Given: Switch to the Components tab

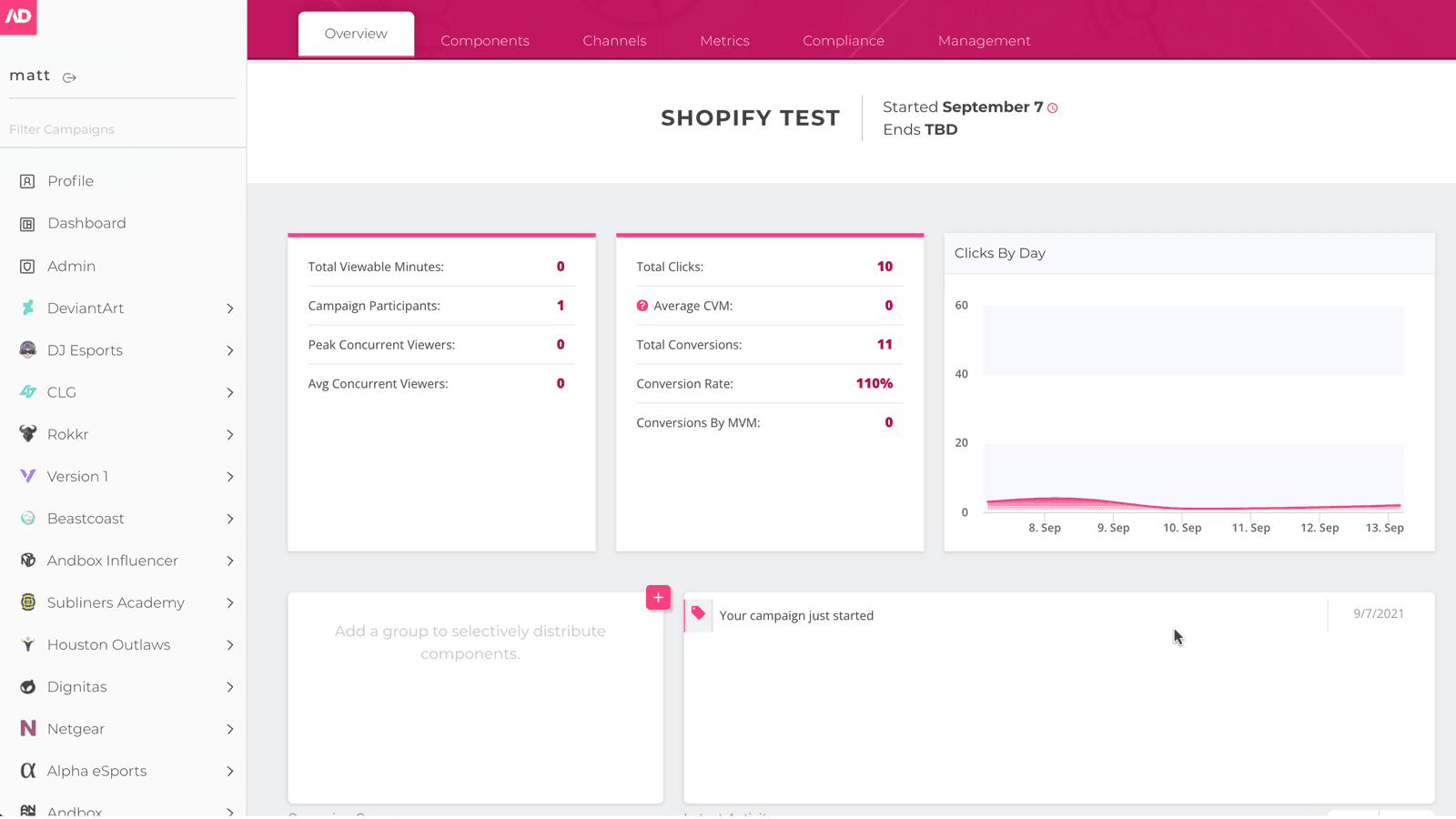Looking at the screenshot, I should click(x=485, y=40).
